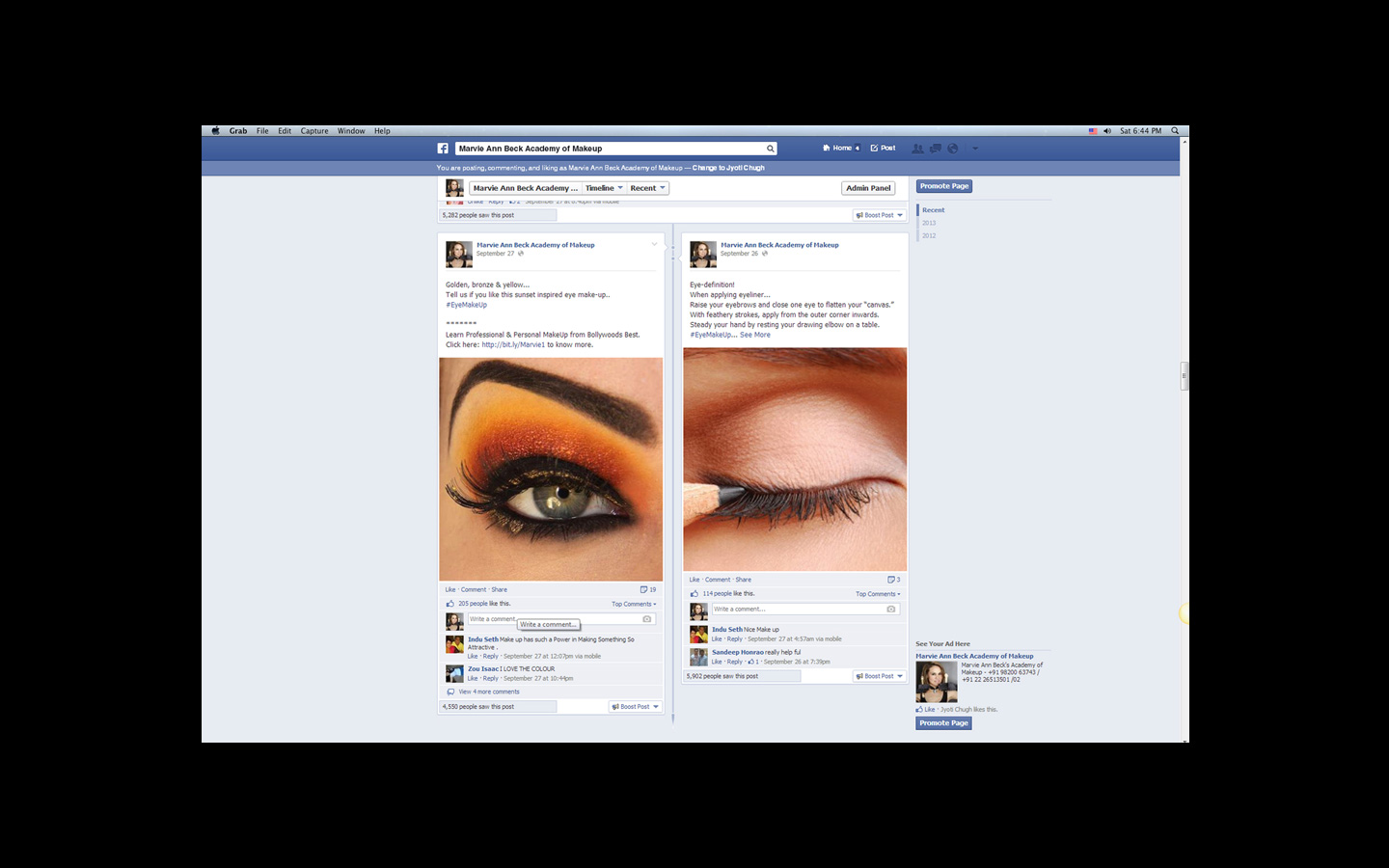Click the US flag input source icon

pyautogui.click(x=1093, y=131)
